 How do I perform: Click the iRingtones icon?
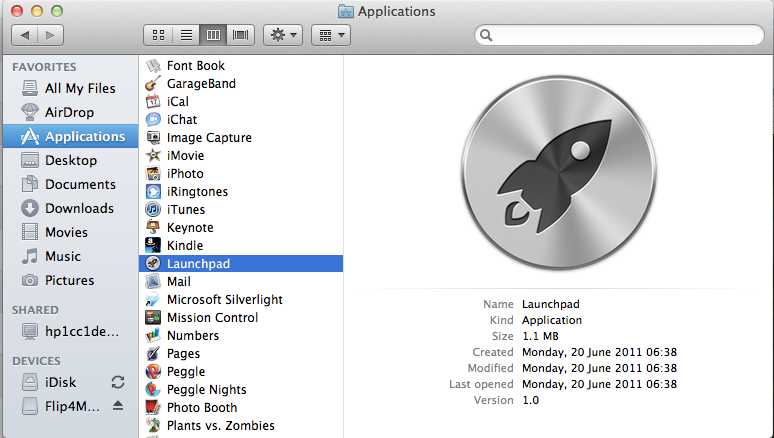coord(154,192)
